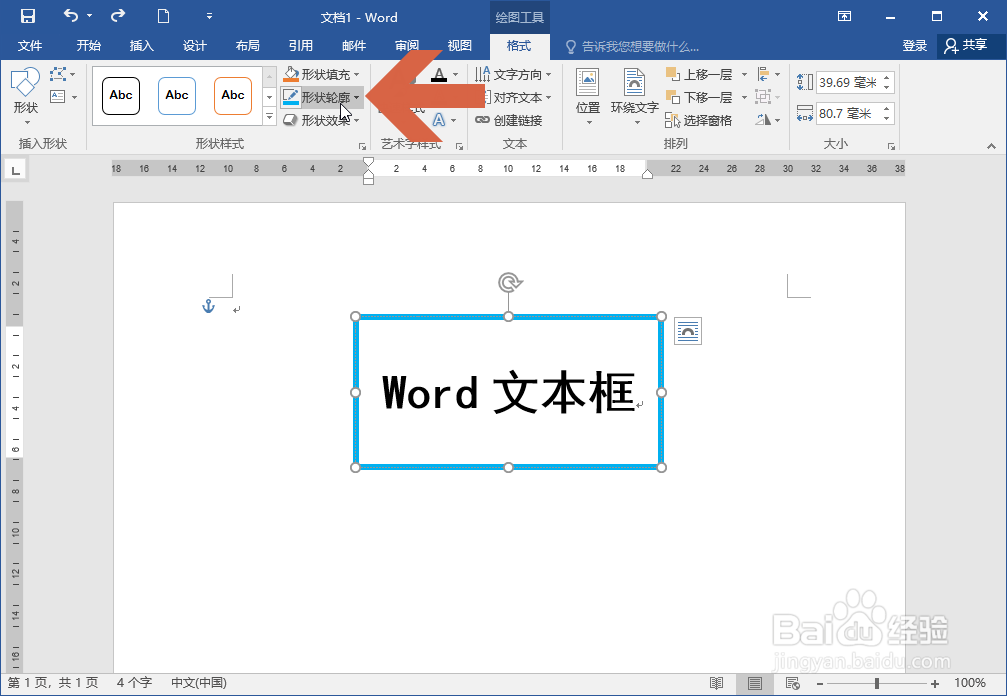
Task: Switch to the 设计 tab
Action: pos(194,46)
